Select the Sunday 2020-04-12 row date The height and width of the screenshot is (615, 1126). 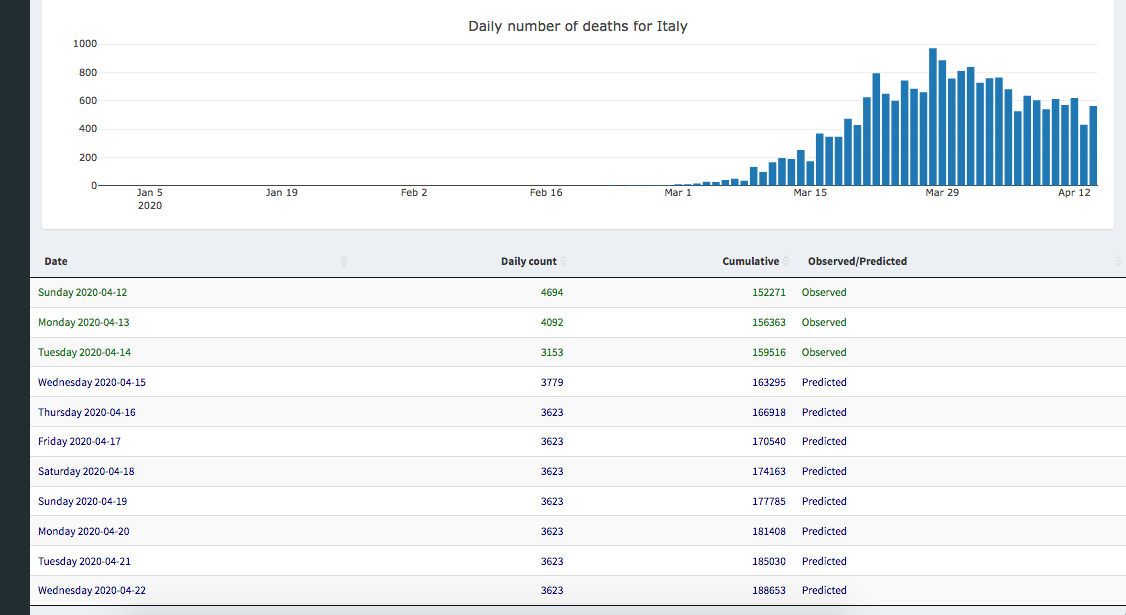[83, 293]
